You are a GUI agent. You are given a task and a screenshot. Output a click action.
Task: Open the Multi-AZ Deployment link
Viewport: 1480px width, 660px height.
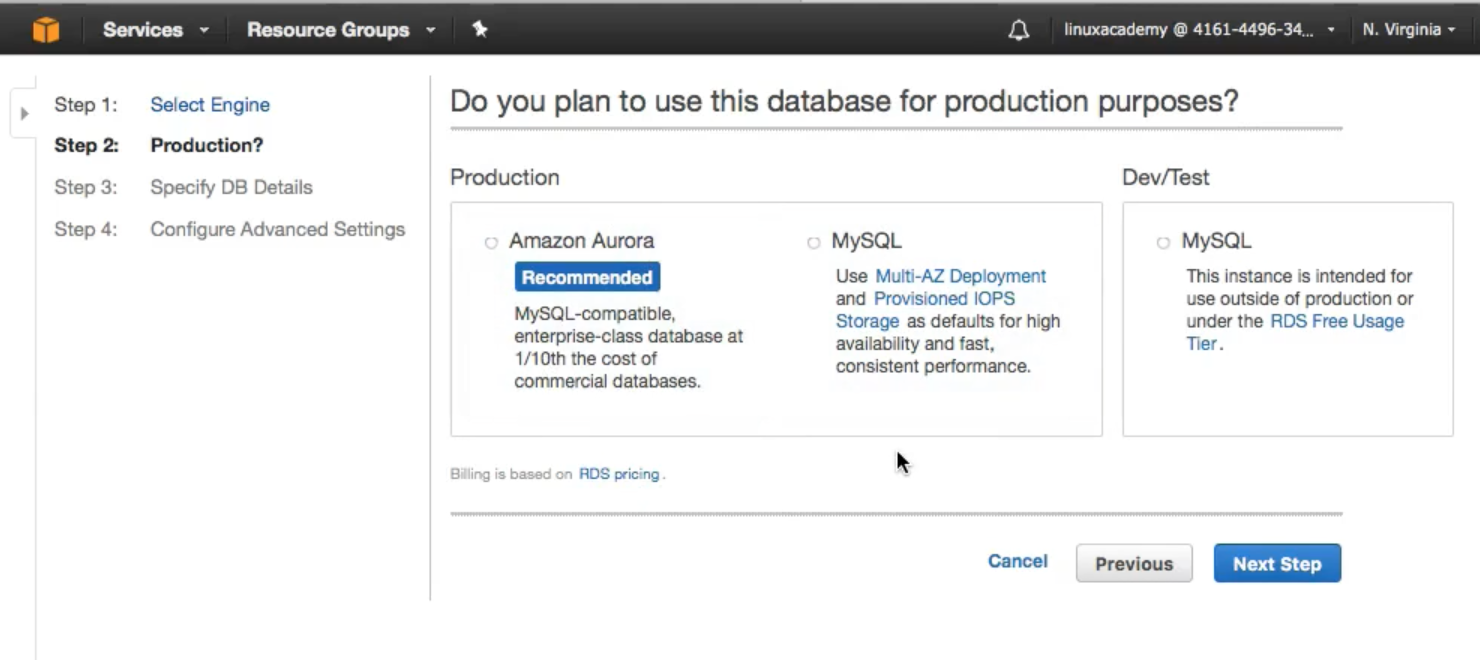pyautogui.click(x=960, y=276)
